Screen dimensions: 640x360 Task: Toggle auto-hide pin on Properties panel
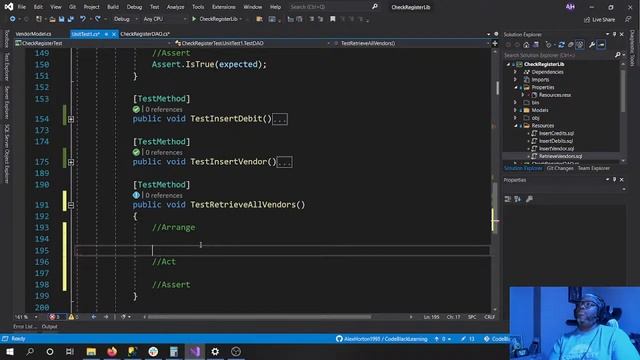pos(614,180)
